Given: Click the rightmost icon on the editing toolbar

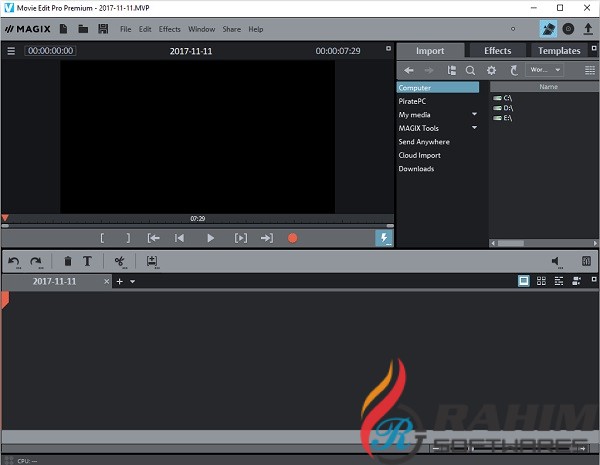Looking at the screenshot, I should [586, 261].
